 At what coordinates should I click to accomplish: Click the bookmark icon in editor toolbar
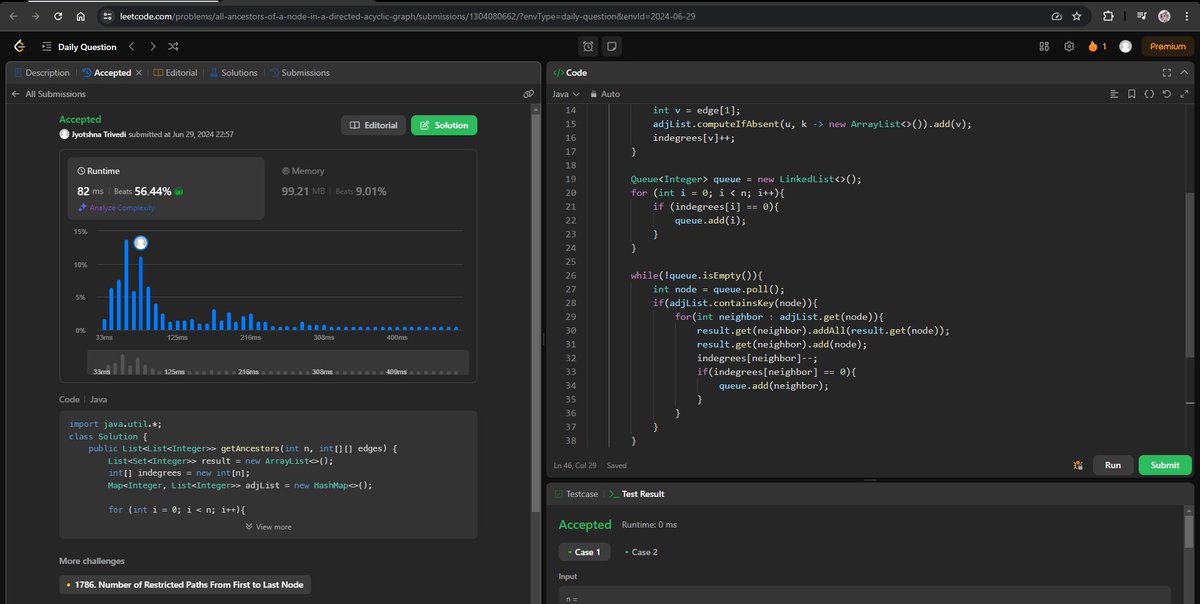(x=1131, y=94)
